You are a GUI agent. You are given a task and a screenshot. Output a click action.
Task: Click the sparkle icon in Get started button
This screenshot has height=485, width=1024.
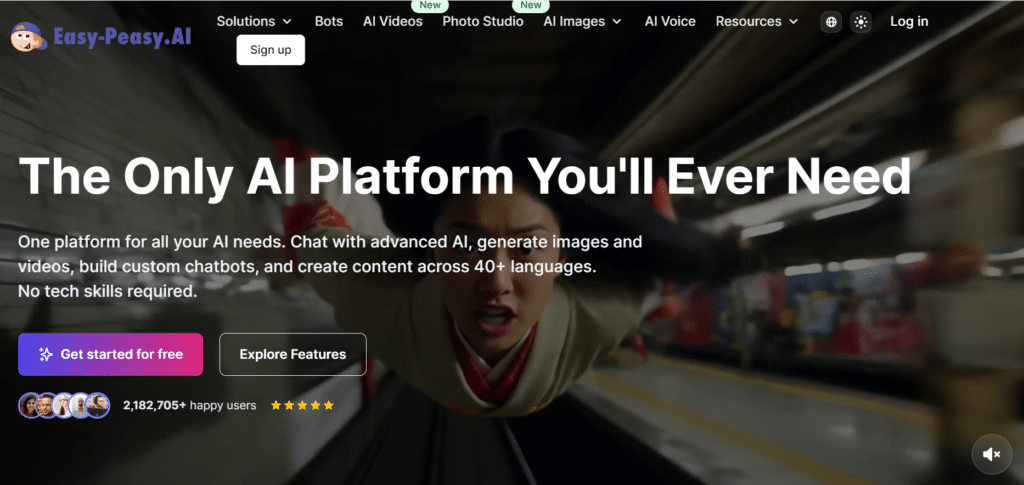coord(45,354)
